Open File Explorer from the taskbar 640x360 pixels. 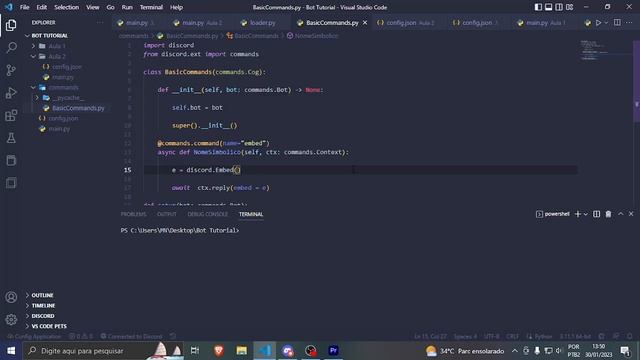(242, 351)
